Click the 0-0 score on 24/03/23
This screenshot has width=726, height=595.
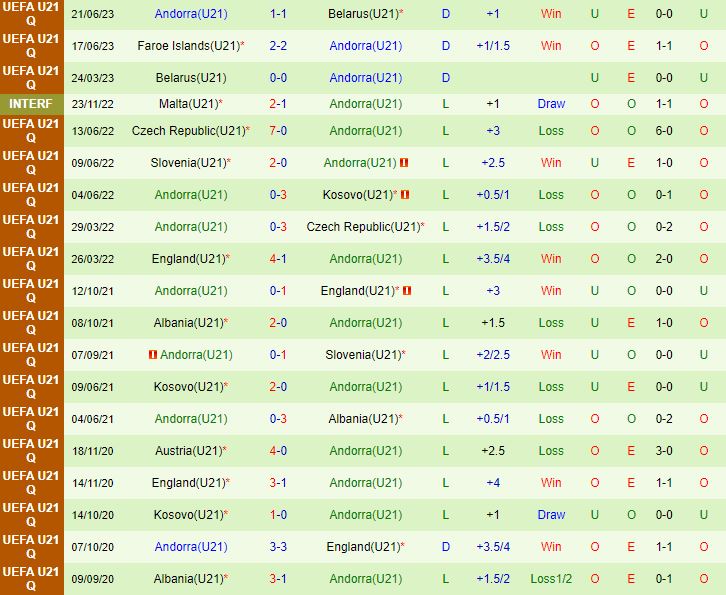point(278,78)
